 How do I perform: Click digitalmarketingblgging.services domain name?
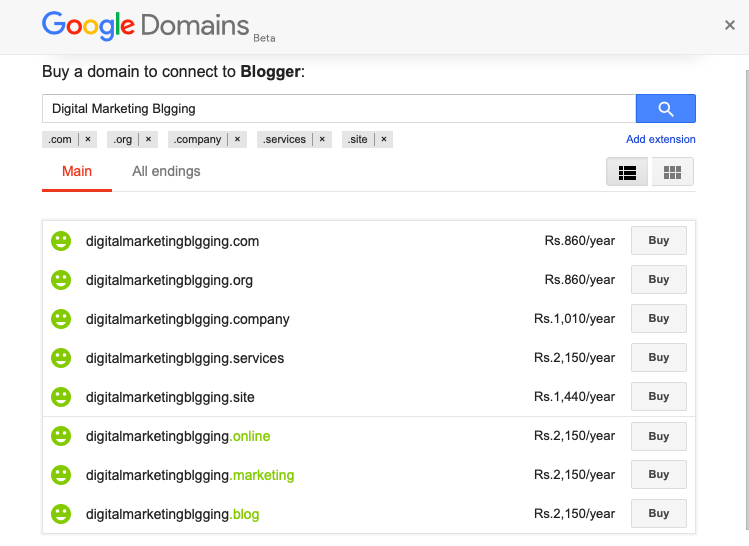[185, 358]
